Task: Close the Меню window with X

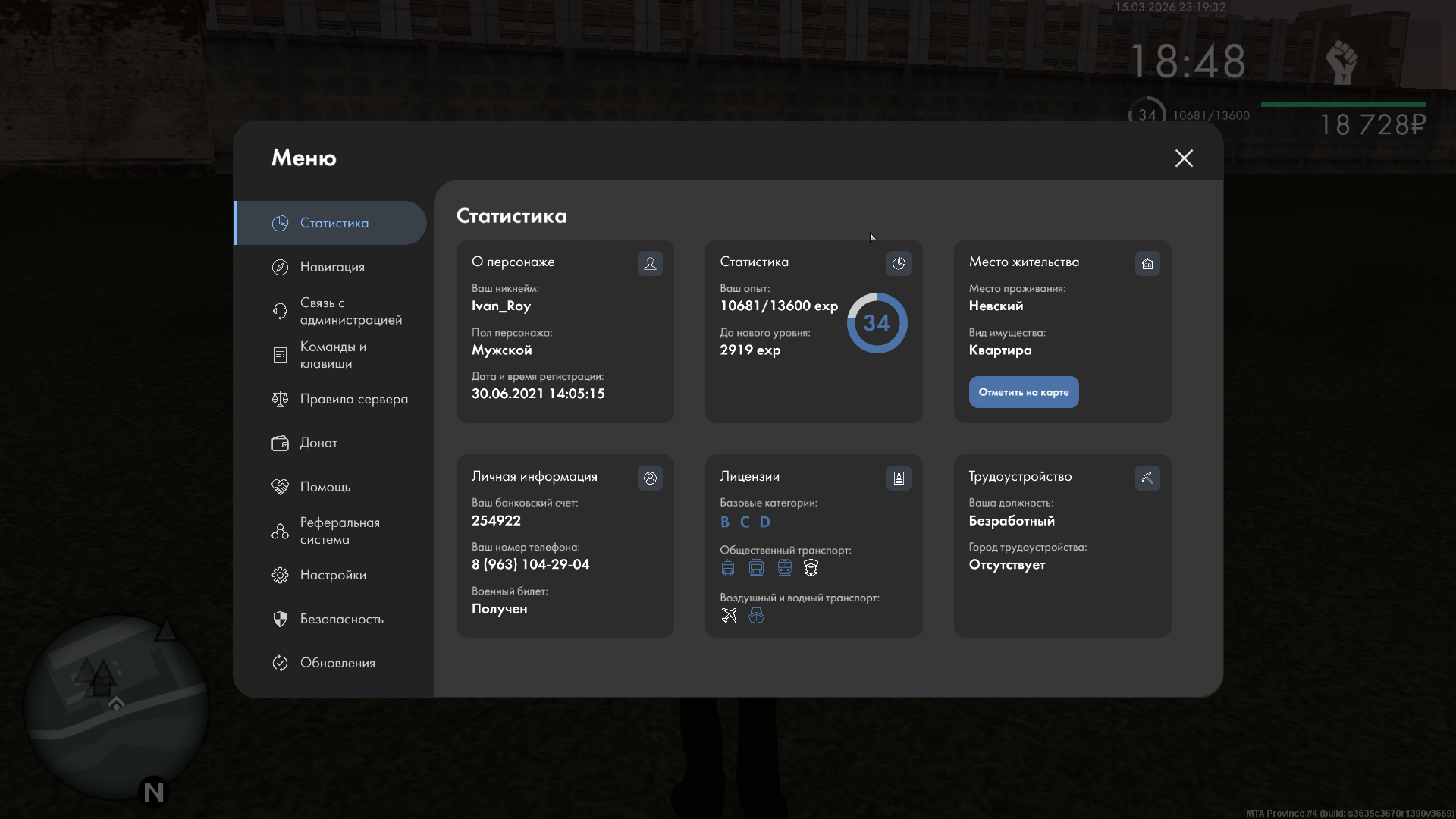Action: (x=1184, y=158)
